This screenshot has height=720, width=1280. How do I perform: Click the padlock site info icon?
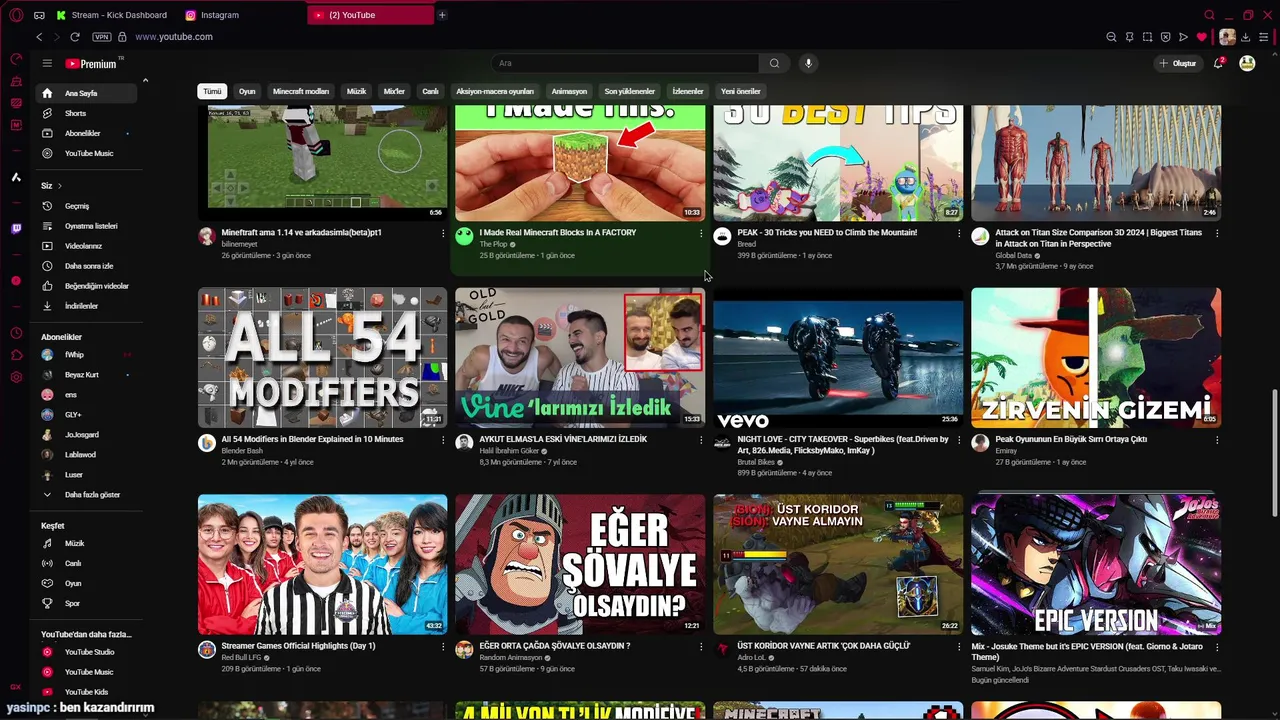(x=122, y=37)
